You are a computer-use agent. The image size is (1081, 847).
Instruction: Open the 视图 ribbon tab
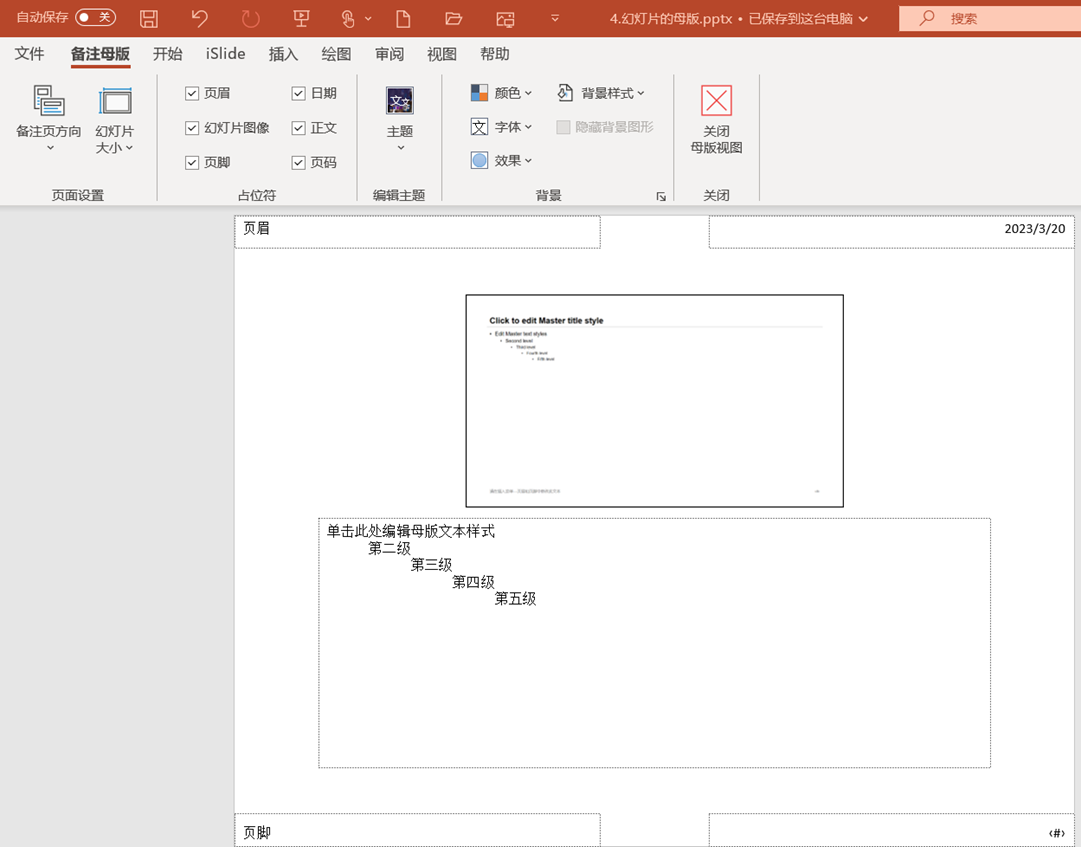[x=441, y=54]
